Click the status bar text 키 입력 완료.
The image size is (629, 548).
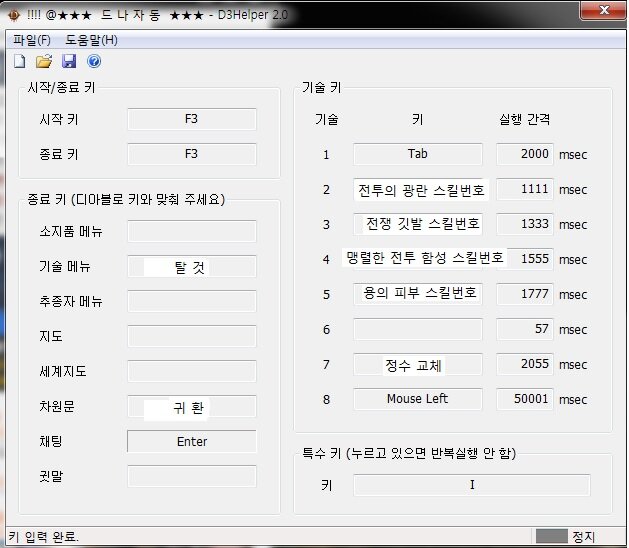click(x=44, y=536)
